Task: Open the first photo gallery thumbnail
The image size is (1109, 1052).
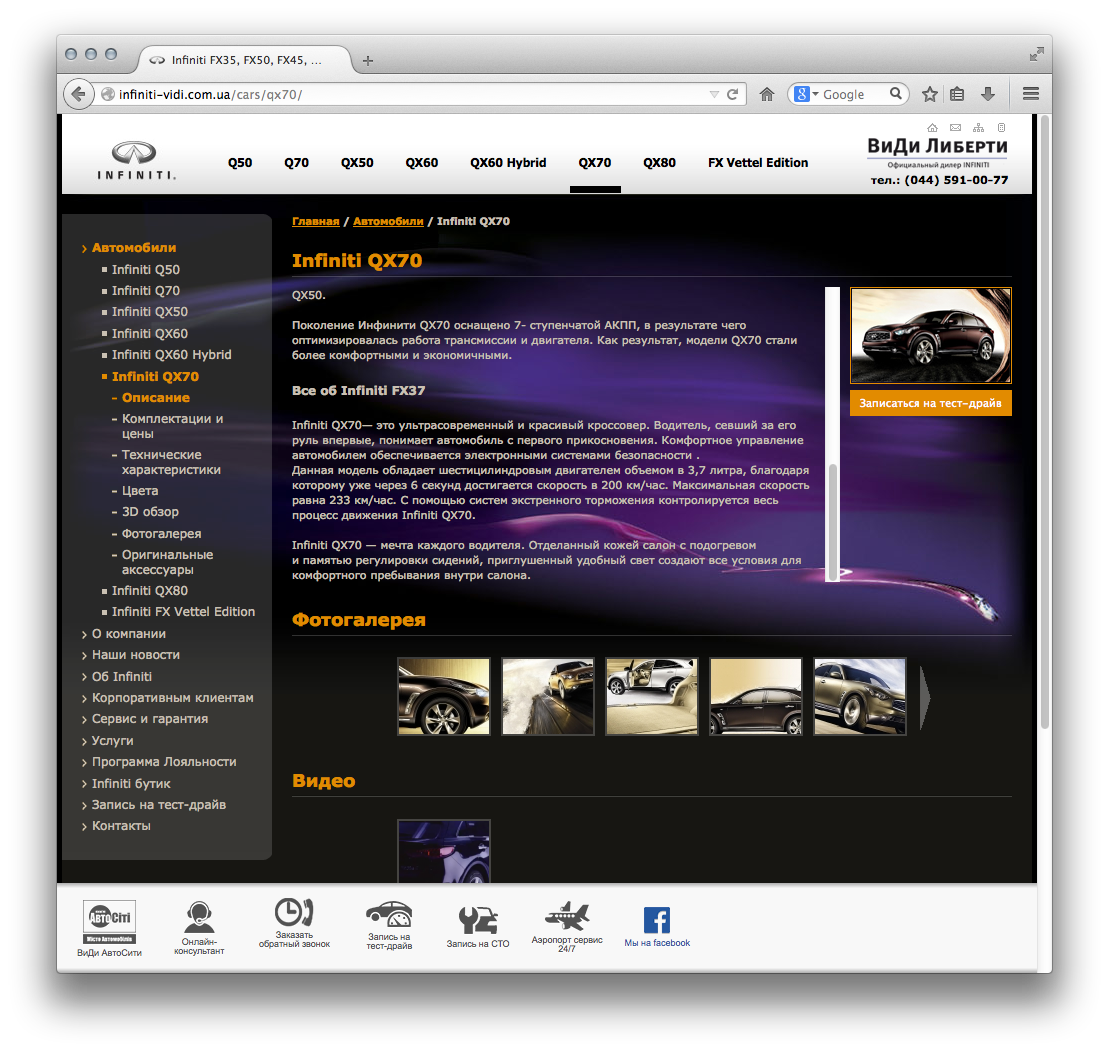Action: coord(444,696)
